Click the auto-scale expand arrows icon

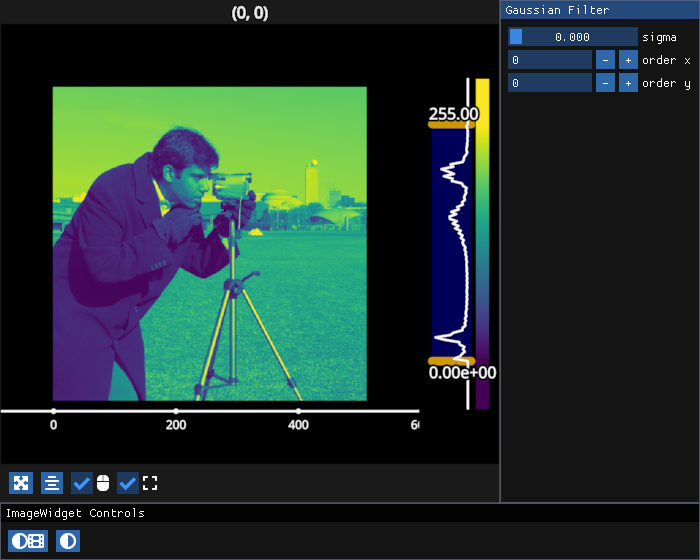21,483
